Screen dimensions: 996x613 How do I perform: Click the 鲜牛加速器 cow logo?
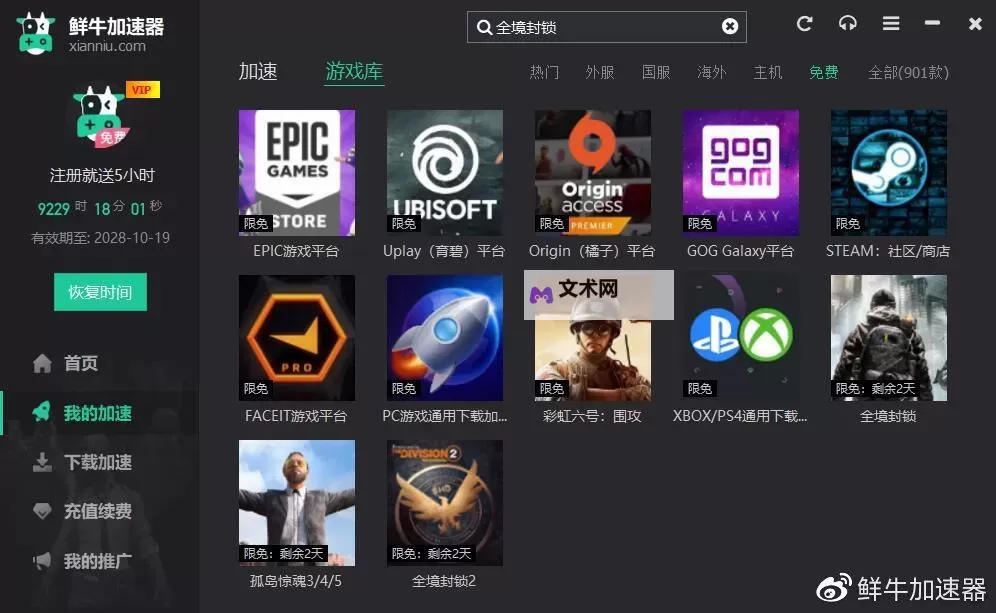(x=35, y=33)
